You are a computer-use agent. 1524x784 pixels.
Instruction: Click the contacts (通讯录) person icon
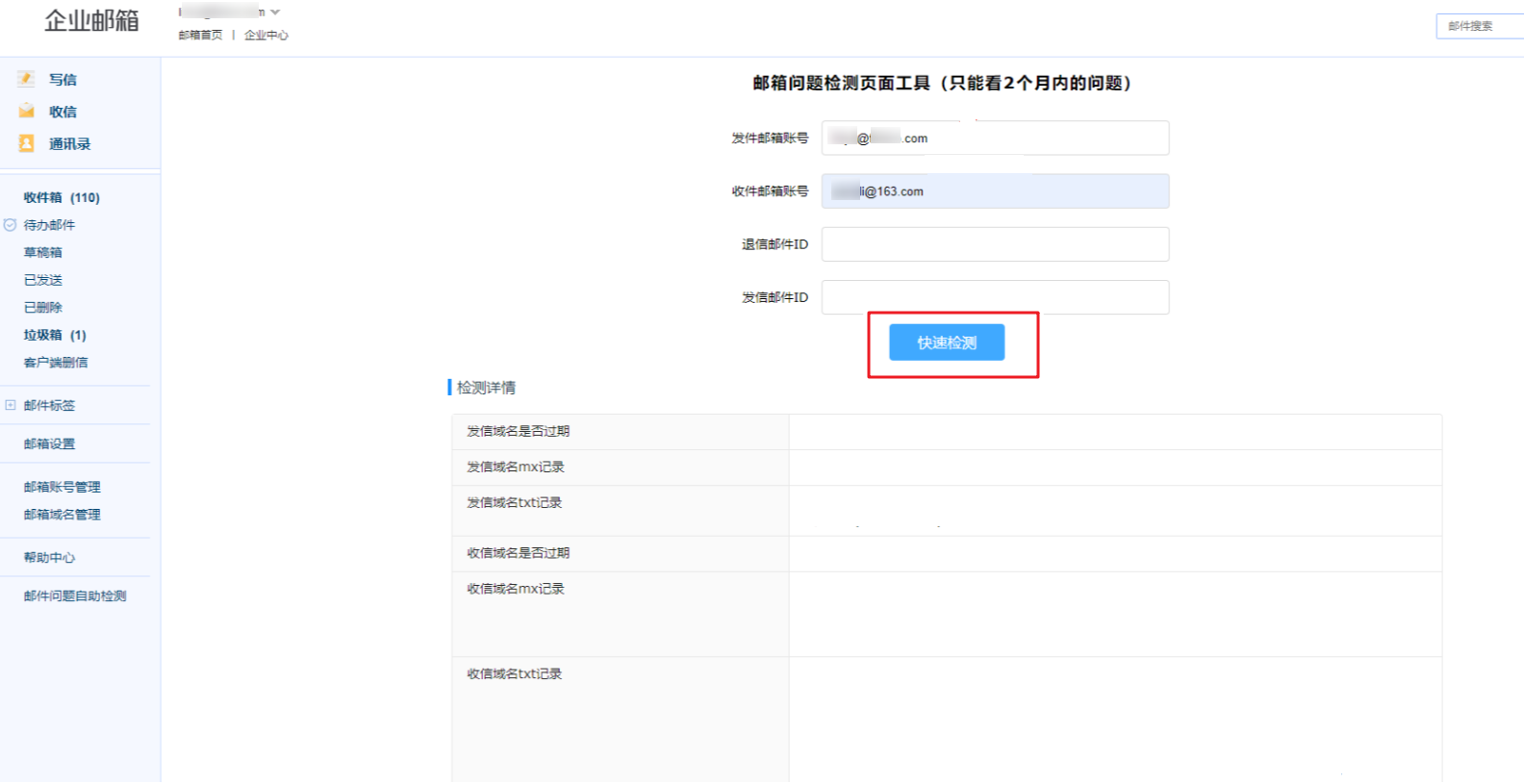tap(26, 143)
